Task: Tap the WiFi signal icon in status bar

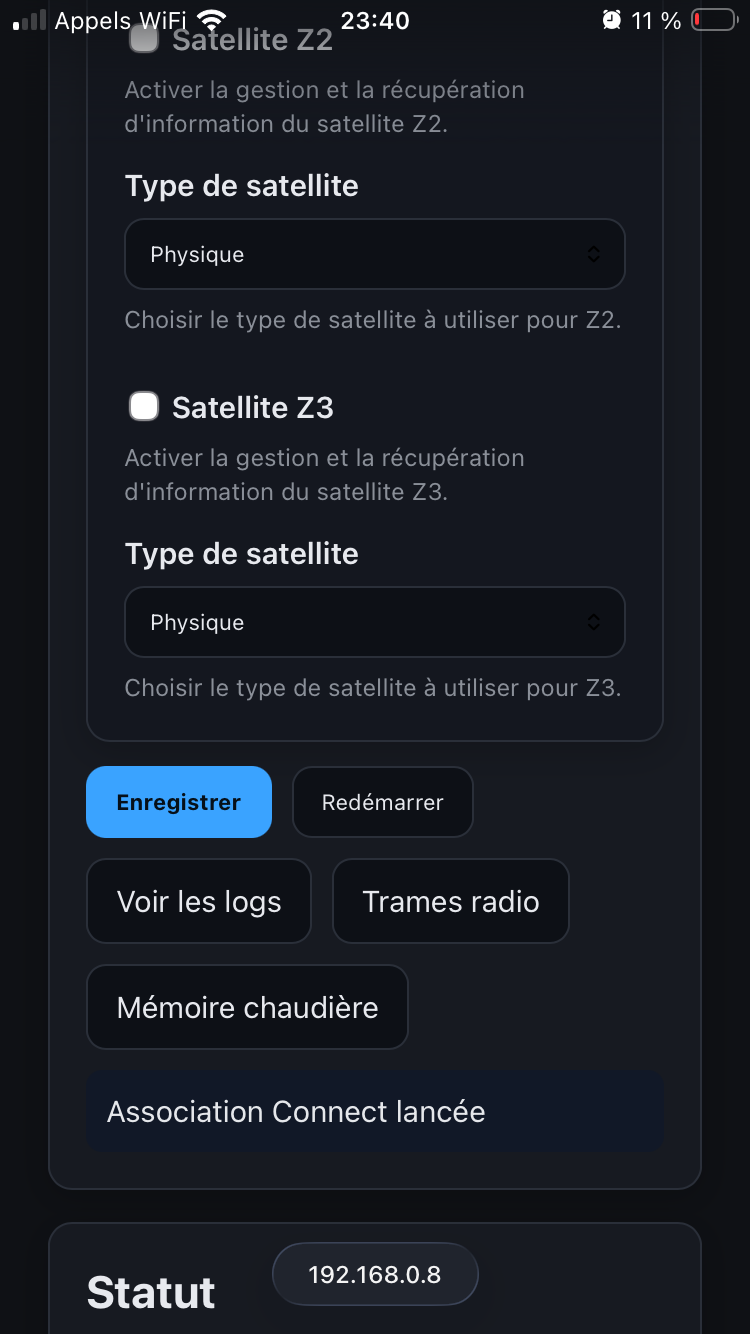Action: (211, 20)
